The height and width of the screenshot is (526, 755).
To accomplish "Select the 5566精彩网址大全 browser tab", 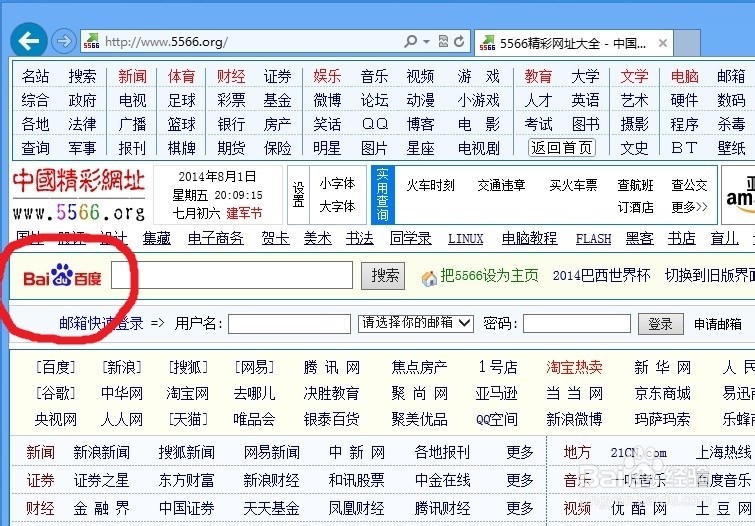I will (573, 43).
